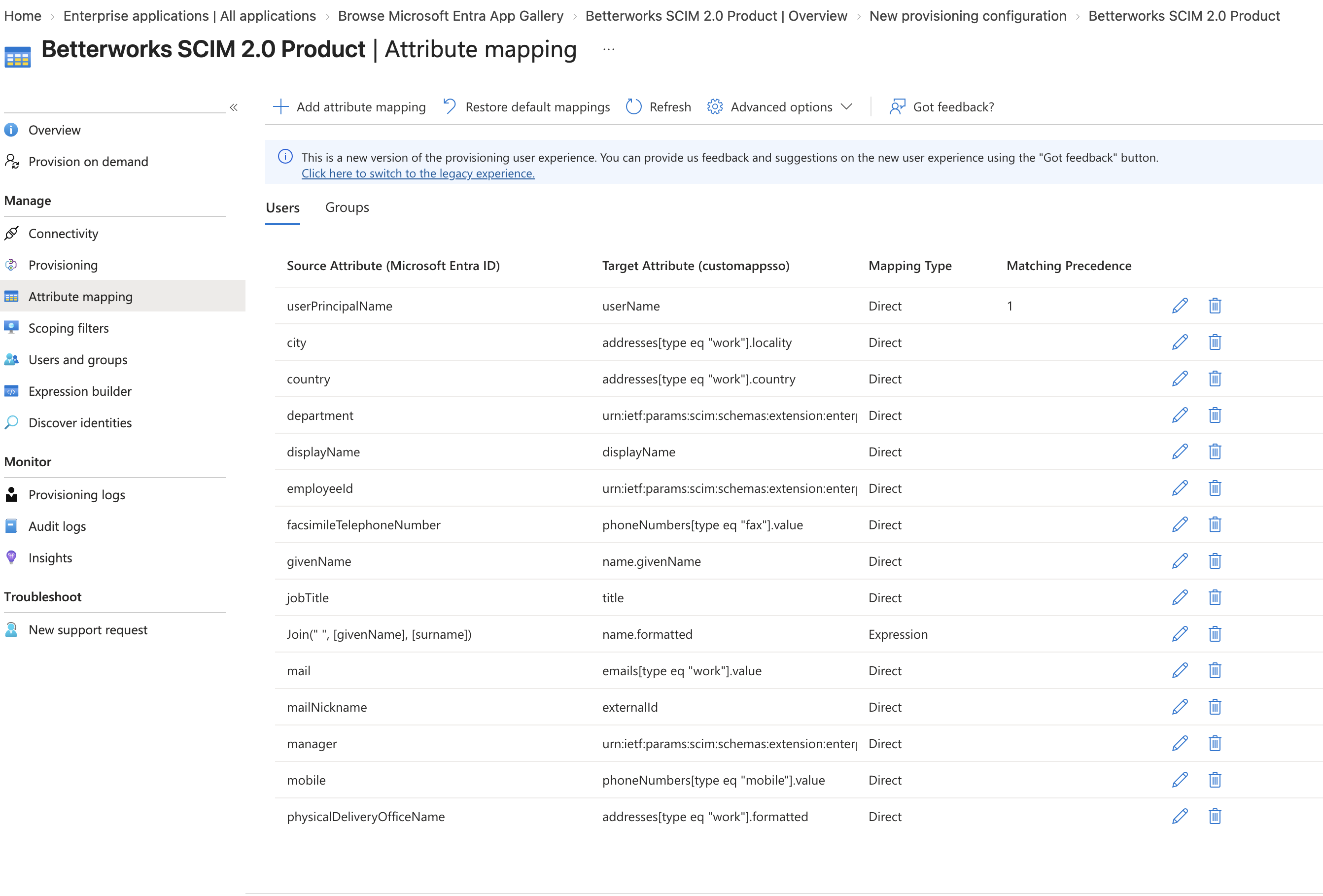Edit the givenName mapping

[1180, 561]
